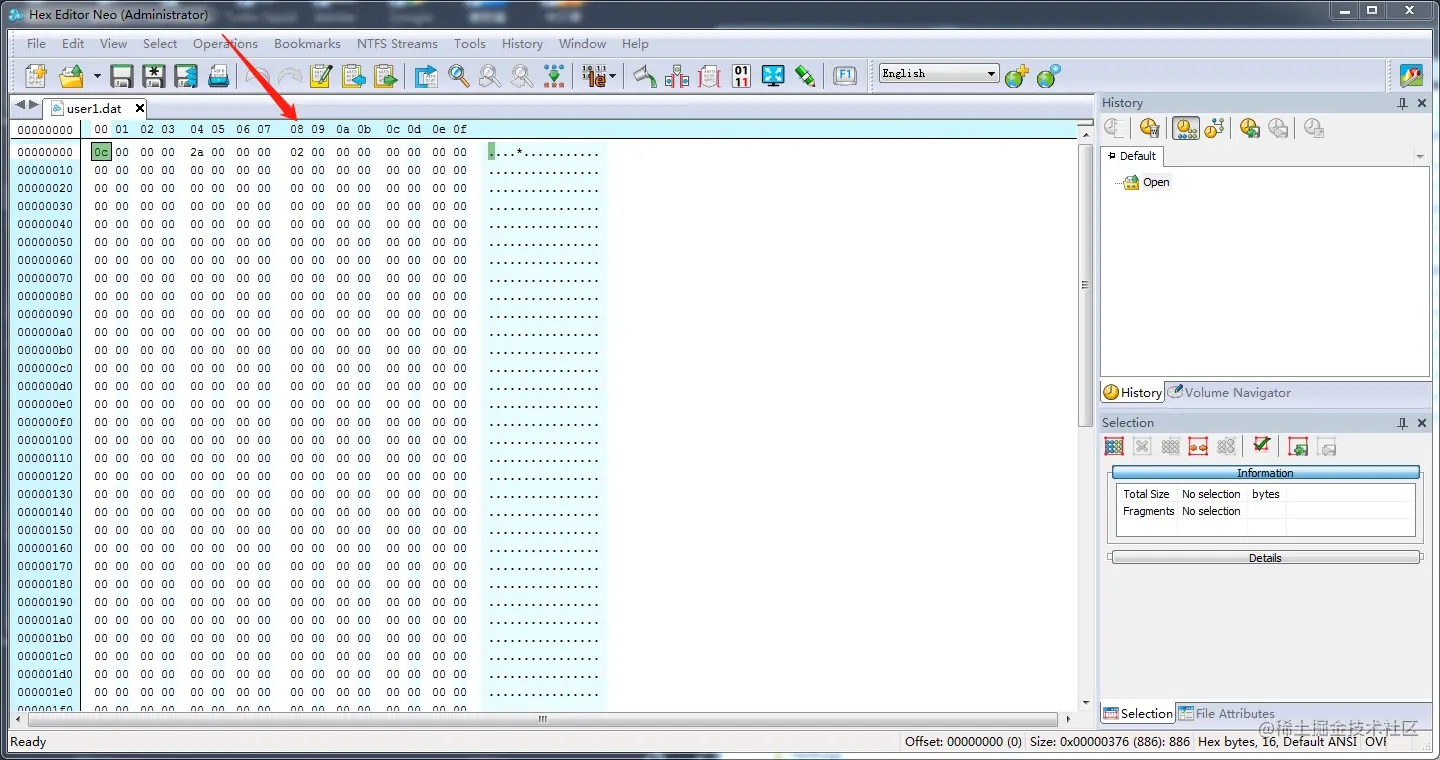Screen dimensions: 1440x760
Task: Click the globe icon with yellow plus
Action: tap(1016, 76)
